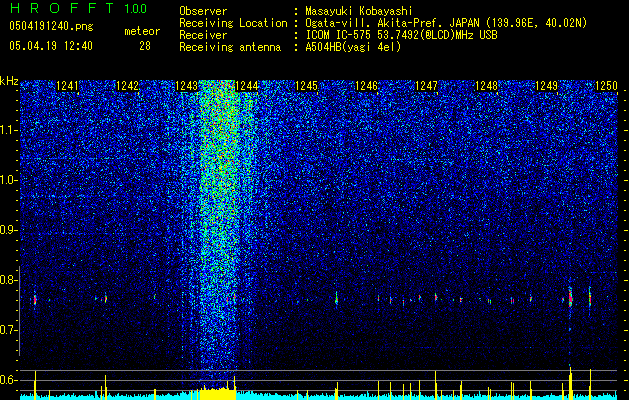Click the kHz axis unit label

point(9,81)
